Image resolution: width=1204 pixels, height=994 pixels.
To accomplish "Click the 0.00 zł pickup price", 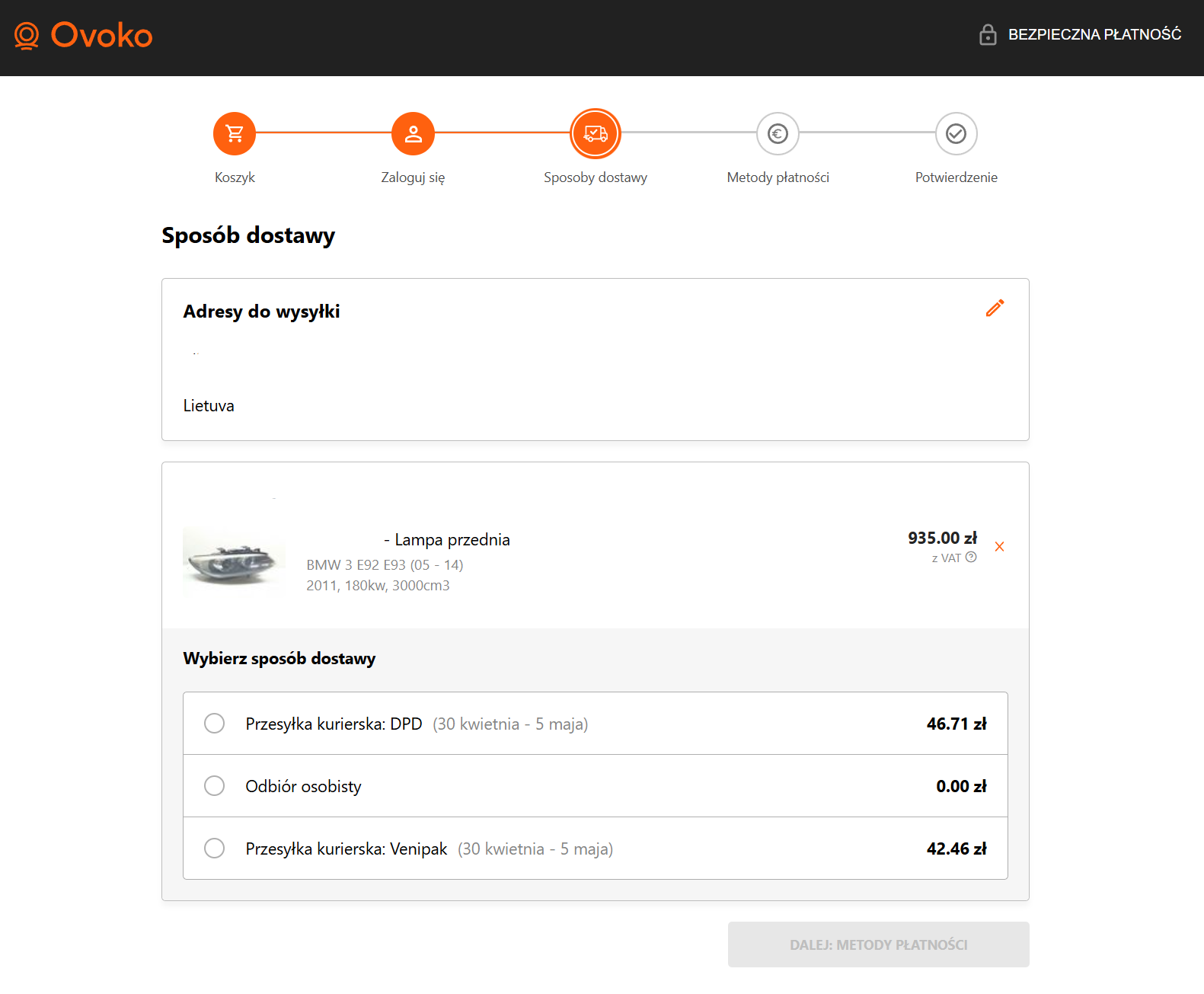I will point(961,786).
